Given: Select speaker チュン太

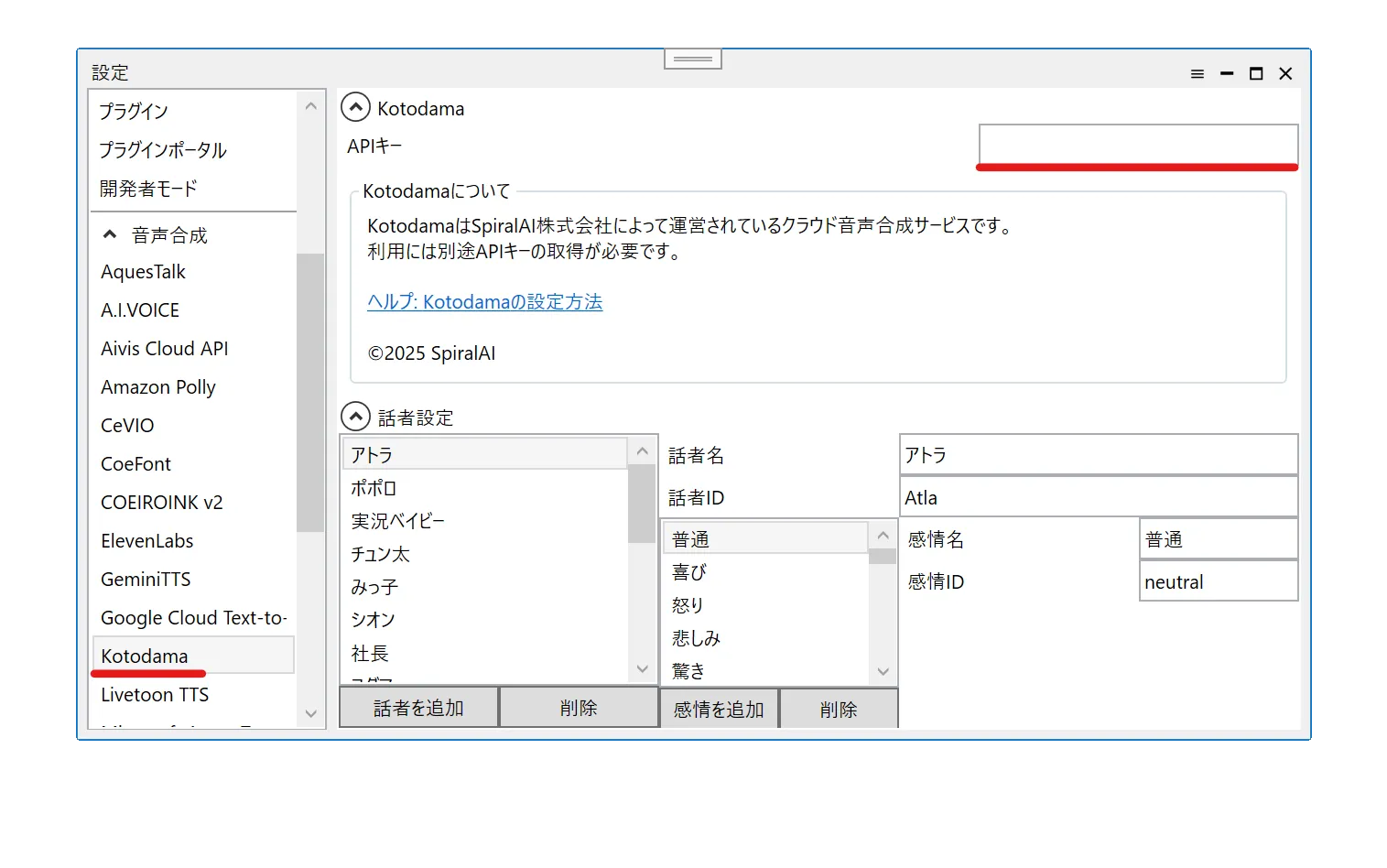Looking at the screenshot, I should pyautogui.click(x=485, y=554).
